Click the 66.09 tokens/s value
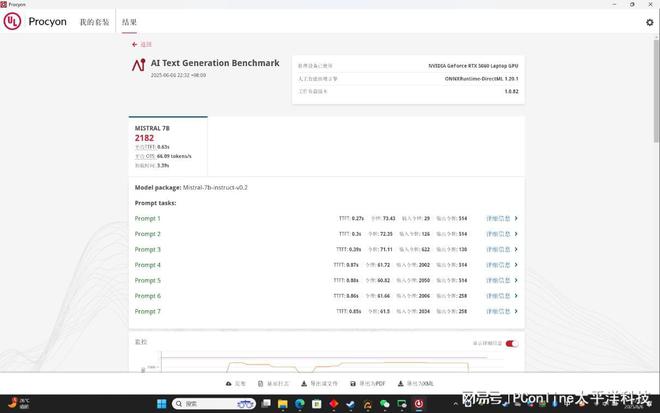Image resolution: width=660 pixels, height=413 pixels. pos(174,156)
